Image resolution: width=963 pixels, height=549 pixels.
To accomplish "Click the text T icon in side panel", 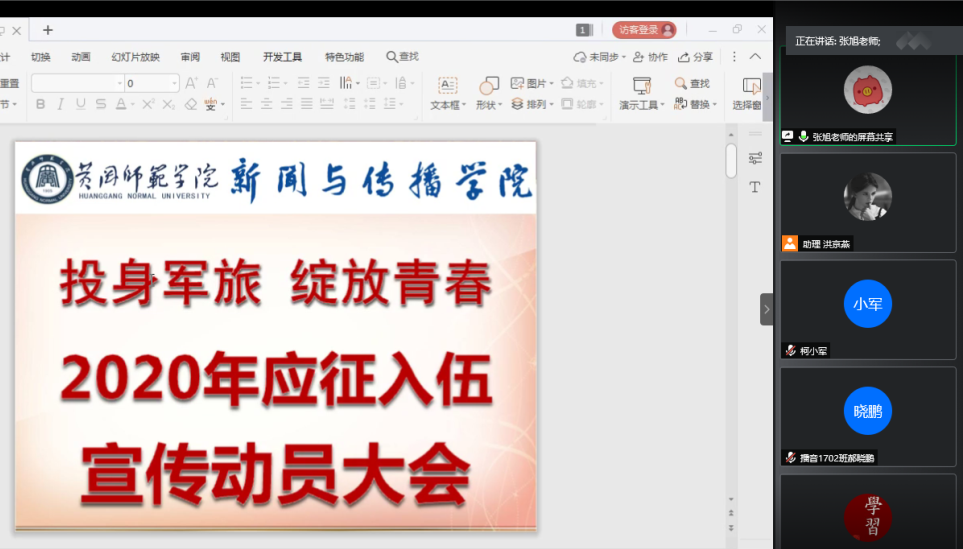I will point(755,187).
